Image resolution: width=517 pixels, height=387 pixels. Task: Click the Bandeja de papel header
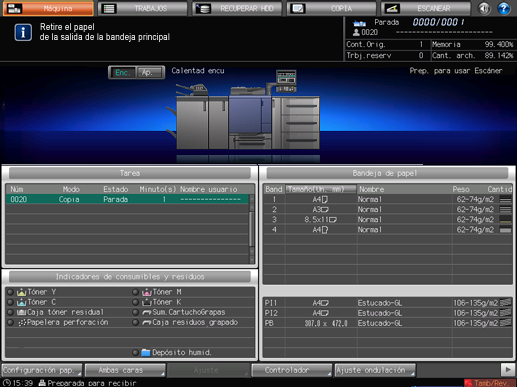click(x=387, y=173)
